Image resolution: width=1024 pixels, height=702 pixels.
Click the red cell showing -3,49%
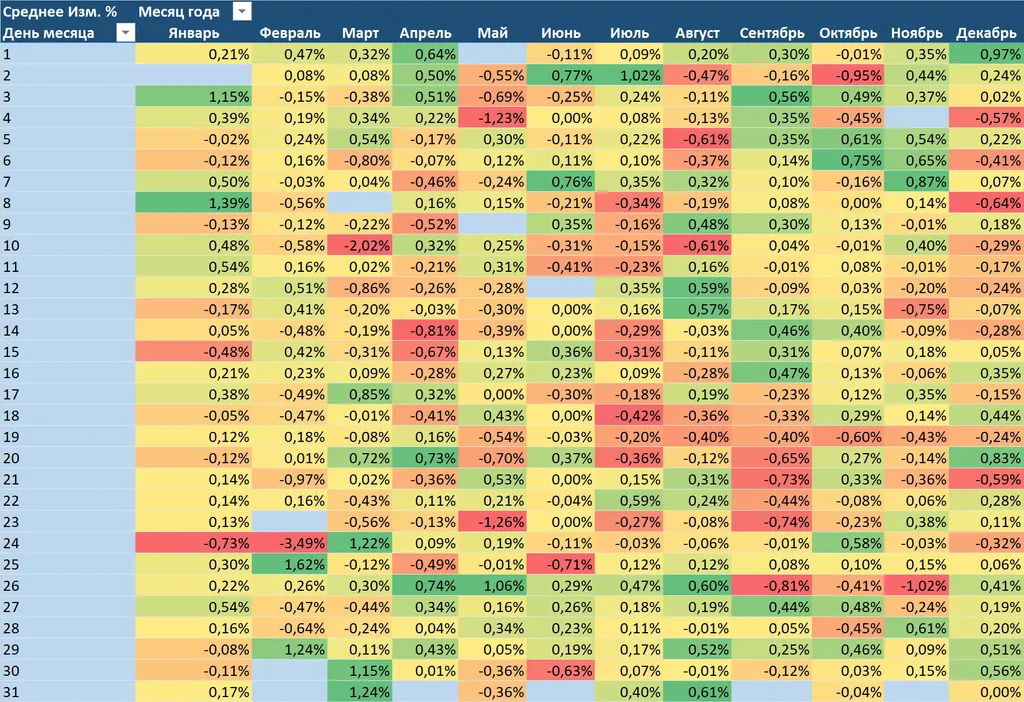[290, 542]
